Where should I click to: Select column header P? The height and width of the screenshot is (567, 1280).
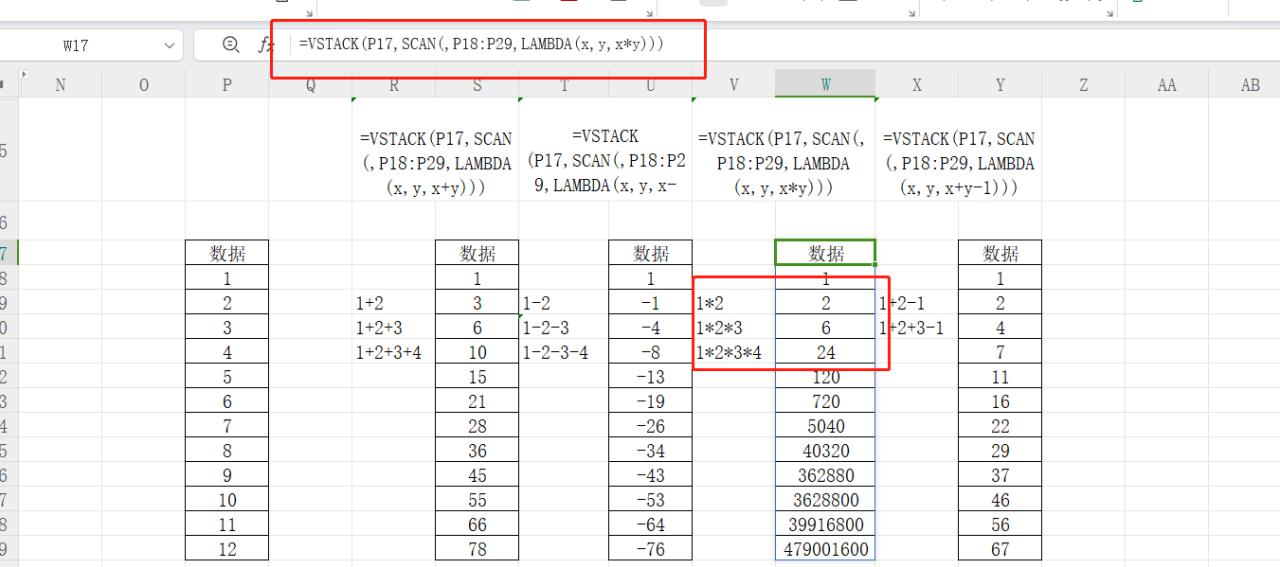pos(227,85)
